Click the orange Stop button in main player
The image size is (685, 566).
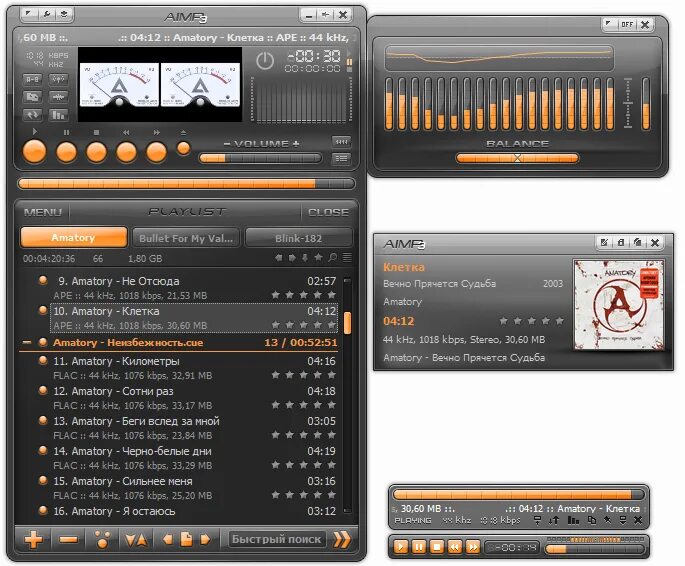pos(97,152)
